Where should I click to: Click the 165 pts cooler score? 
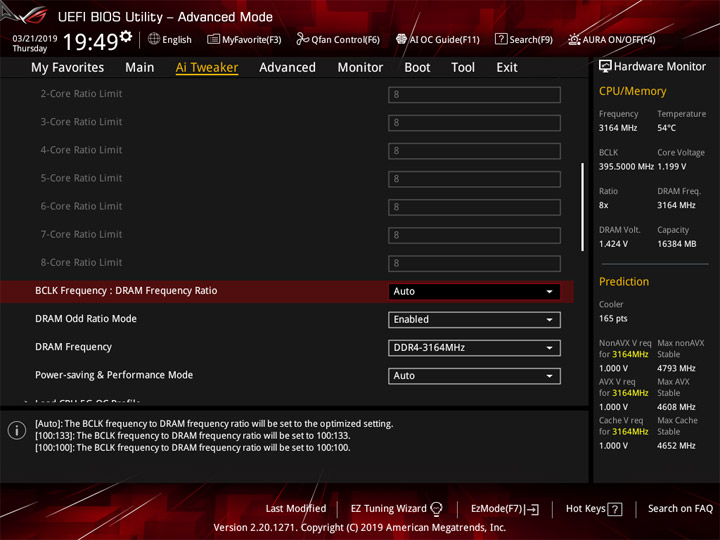pyautogui.click(x=613, y=319)
